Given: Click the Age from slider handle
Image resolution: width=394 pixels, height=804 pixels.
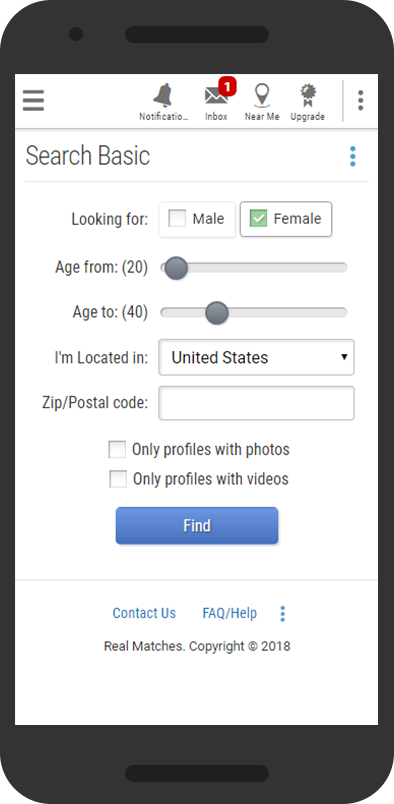Looking at the screenshot, I should point(176,268).
